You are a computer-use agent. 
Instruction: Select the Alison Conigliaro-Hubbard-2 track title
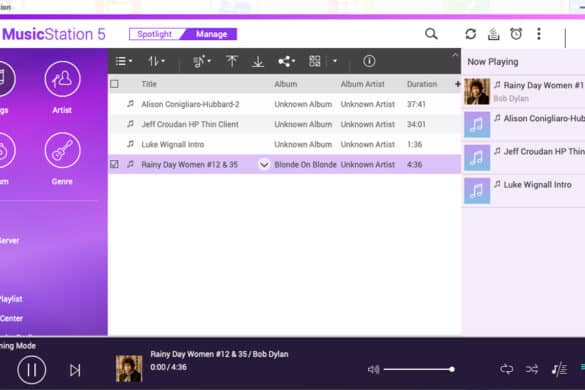click(x=190, y=104)
